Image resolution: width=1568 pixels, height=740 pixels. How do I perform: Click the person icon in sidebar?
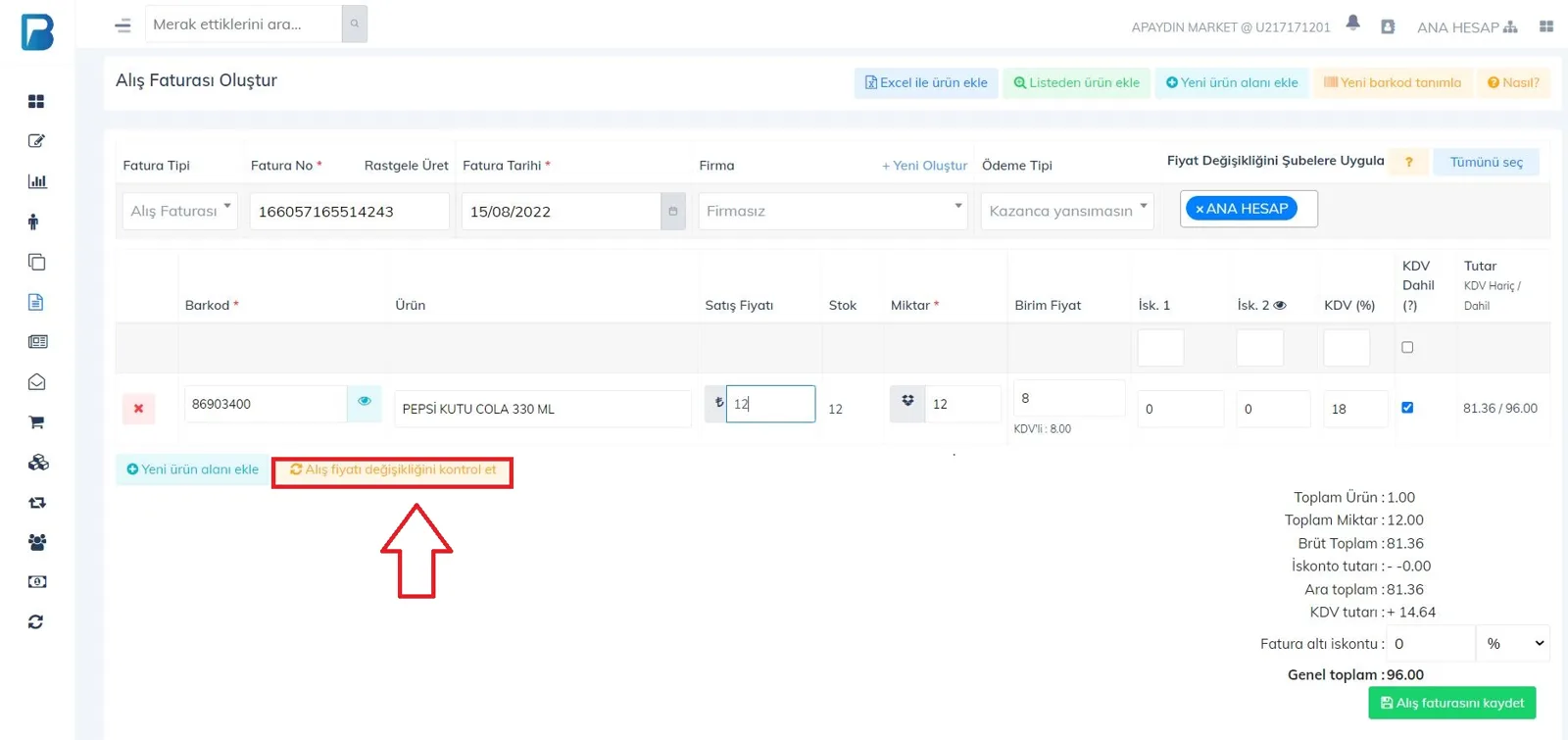[x=33, y=222]
